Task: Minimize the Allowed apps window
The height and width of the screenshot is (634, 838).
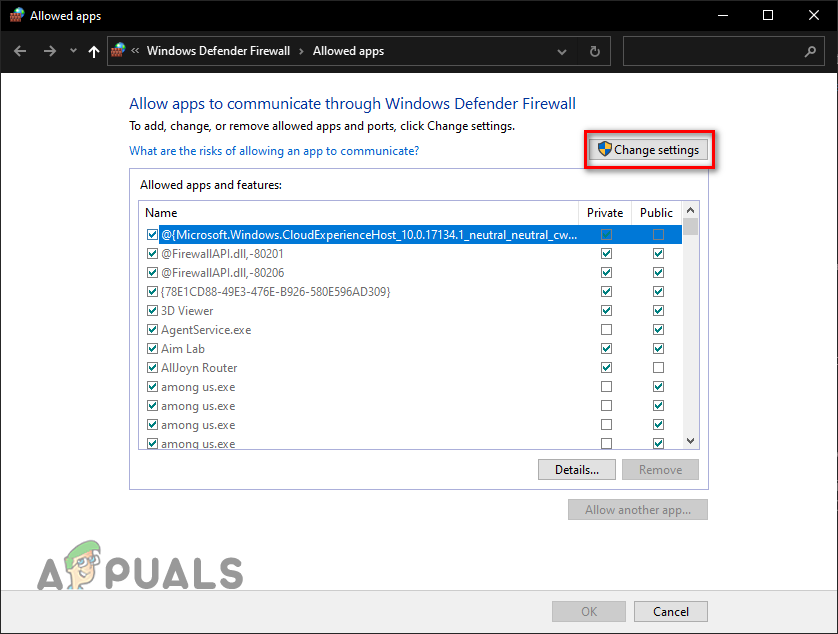Action: tap(723, 16)
